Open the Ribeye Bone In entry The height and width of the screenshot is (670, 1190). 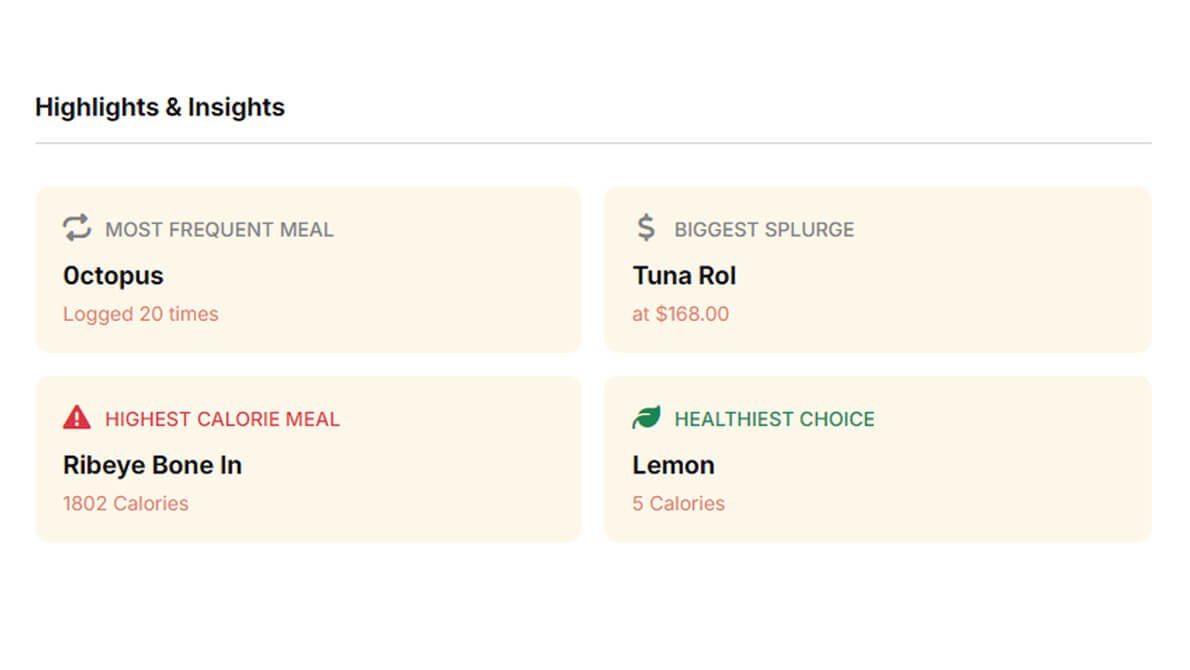[x=153, y=465]
